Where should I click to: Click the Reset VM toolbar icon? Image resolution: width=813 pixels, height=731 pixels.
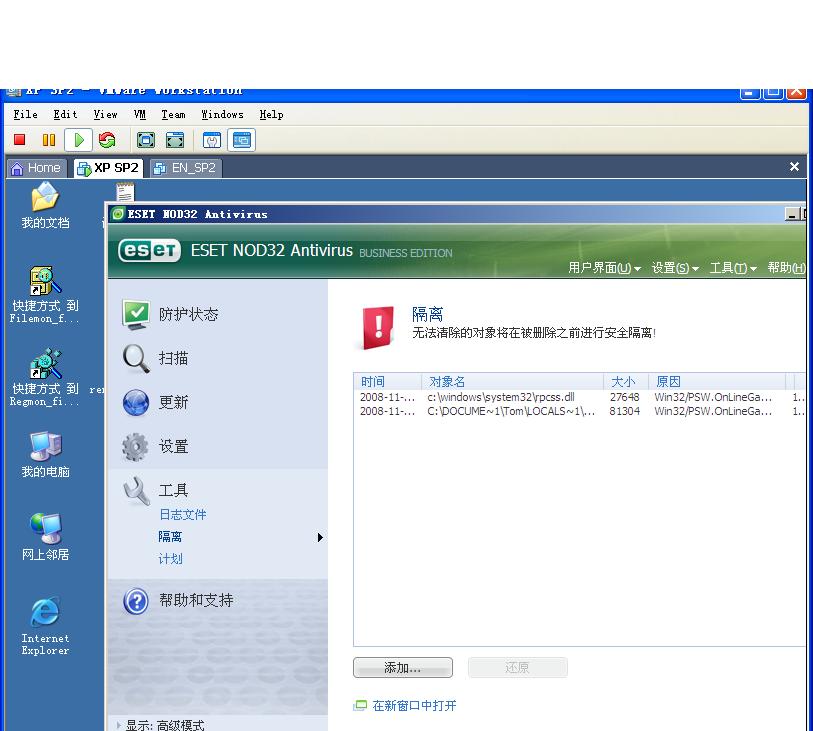[107, 139]
